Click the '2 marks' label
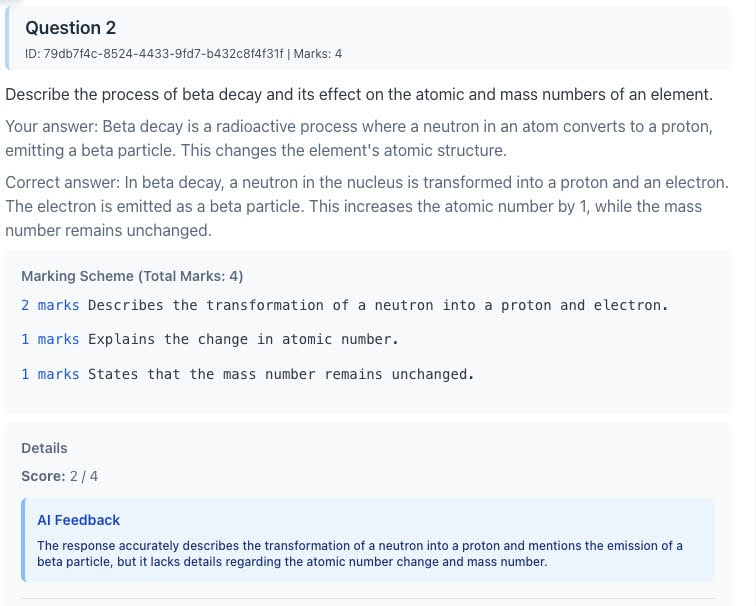Image resolution: width=756 pixels, height=606 pixels. (x=50, y=305)
